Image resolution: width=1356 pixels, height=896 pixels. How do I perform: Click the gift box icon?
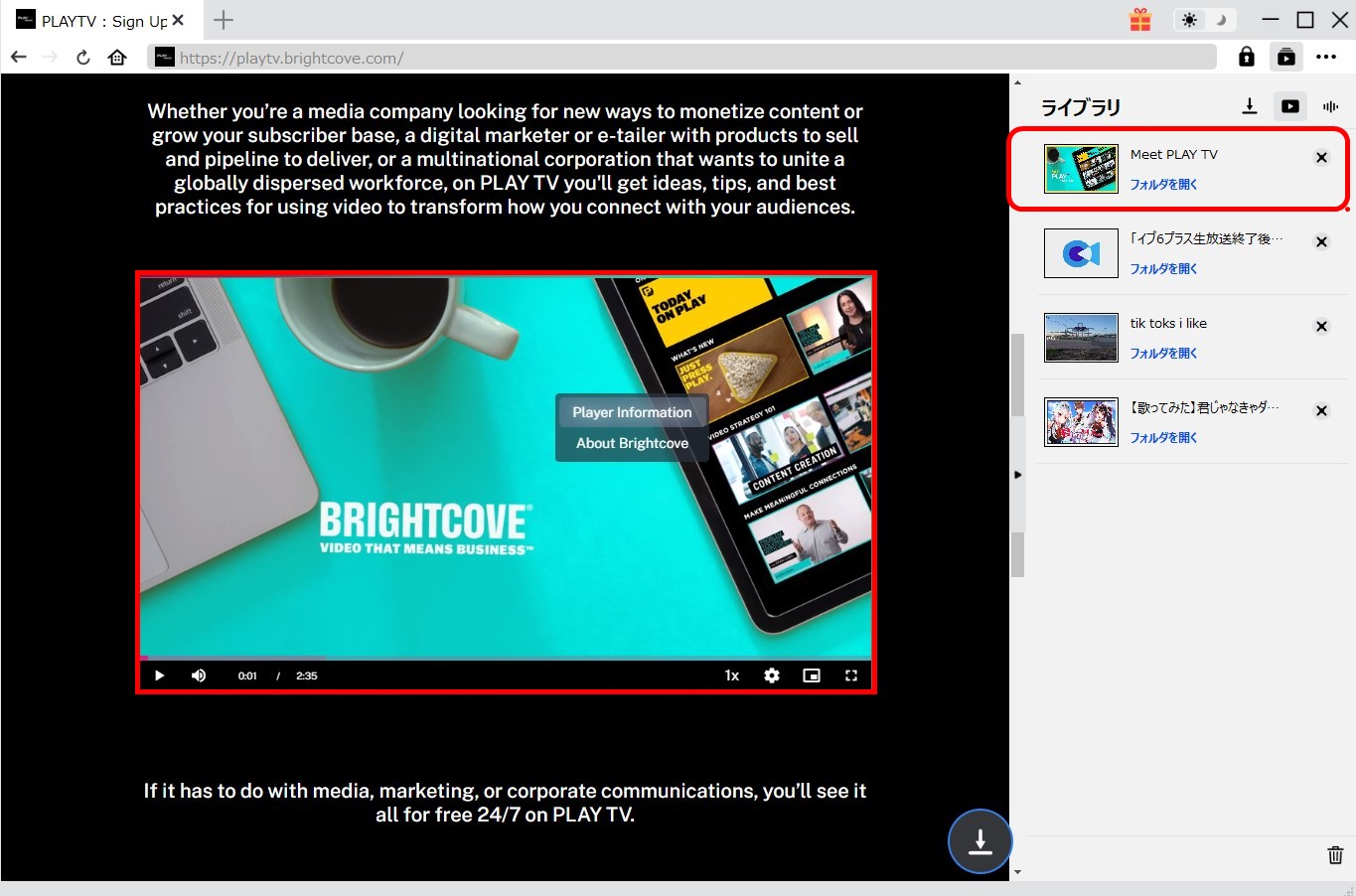pos(1140,20)
